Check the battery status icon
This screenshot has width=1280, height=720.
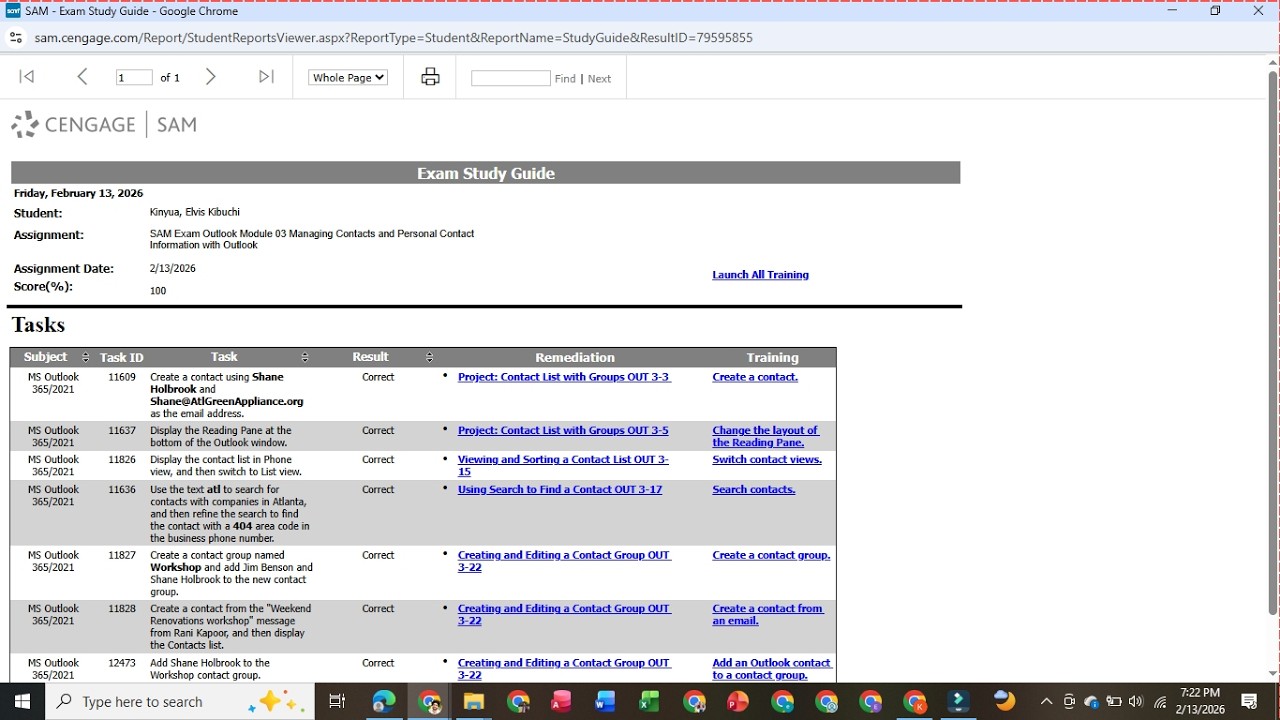click(1113, 702)
